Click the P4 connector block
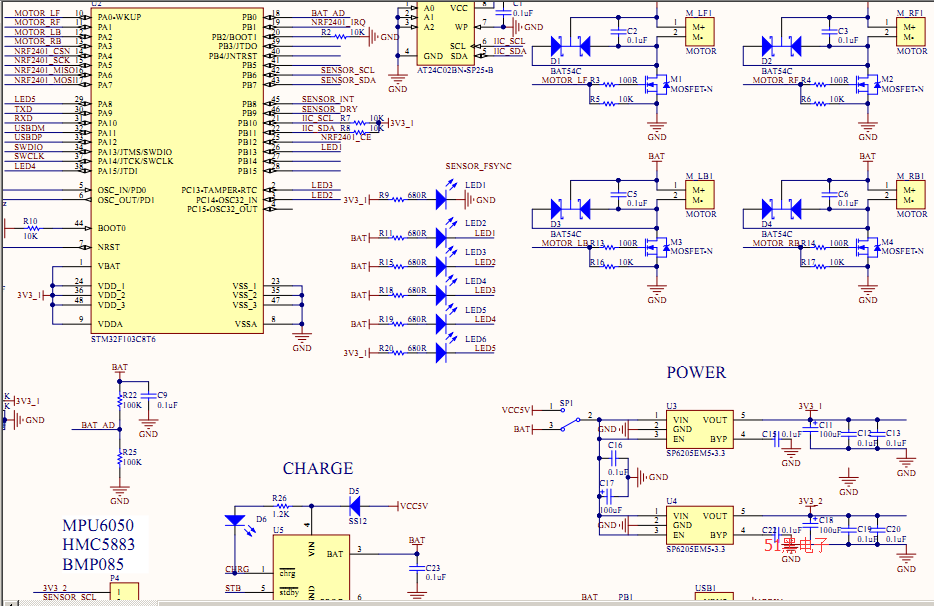934x606 pixels. coord(124,591)
